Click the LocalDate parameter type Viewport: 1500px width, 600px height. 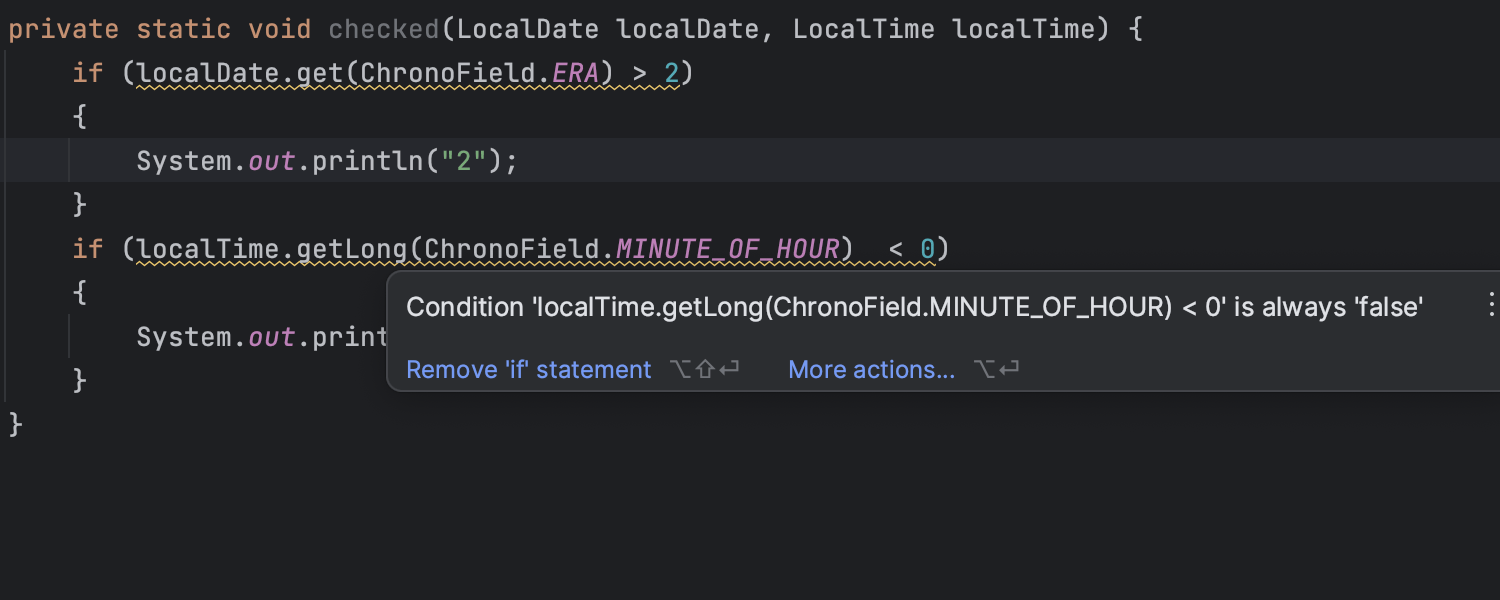pyautogui.click(x=527, y=29)
